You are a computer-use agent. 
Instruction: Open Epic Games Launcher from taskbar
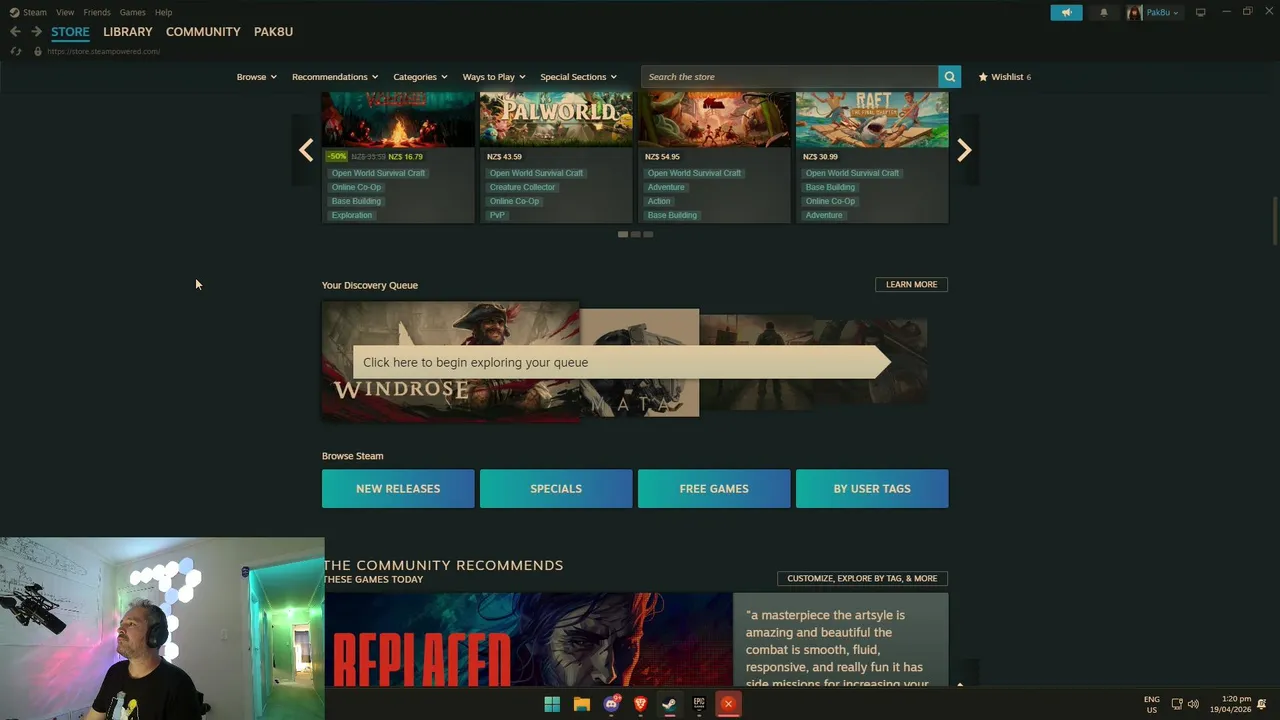699,704
